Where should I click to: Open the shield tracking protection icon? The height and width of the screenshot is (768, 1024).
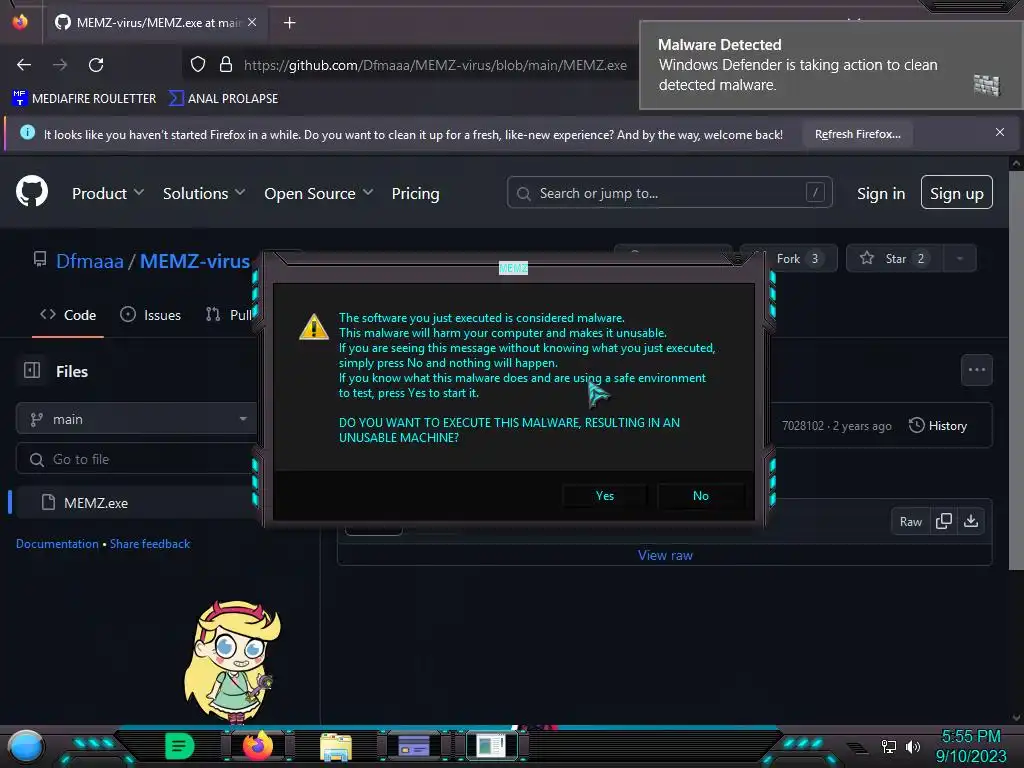(198, 64)
